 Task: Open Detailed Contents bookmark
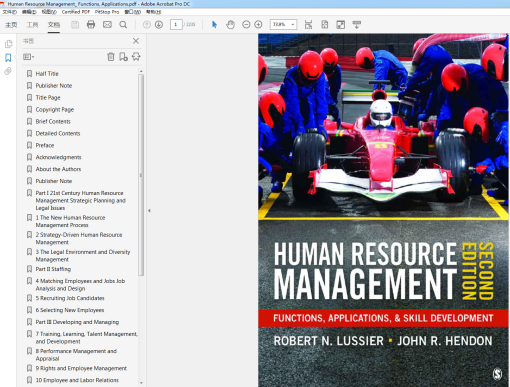[58, 134]
